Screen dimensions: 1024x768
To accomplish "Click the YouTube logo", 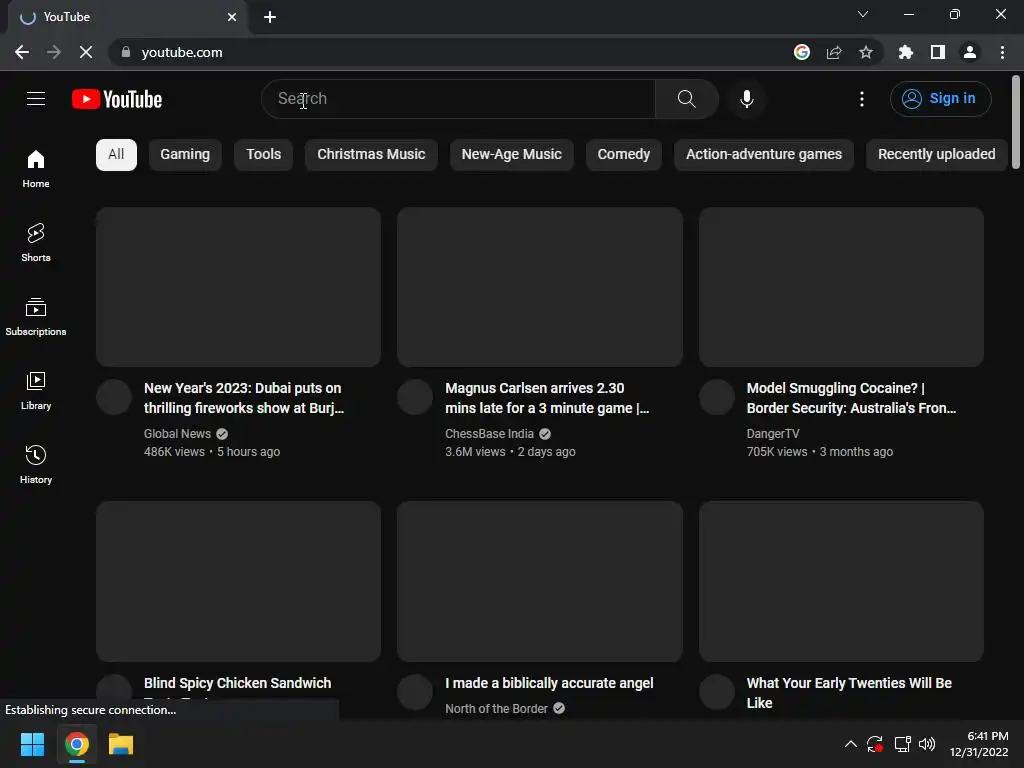I will point(117,99).
